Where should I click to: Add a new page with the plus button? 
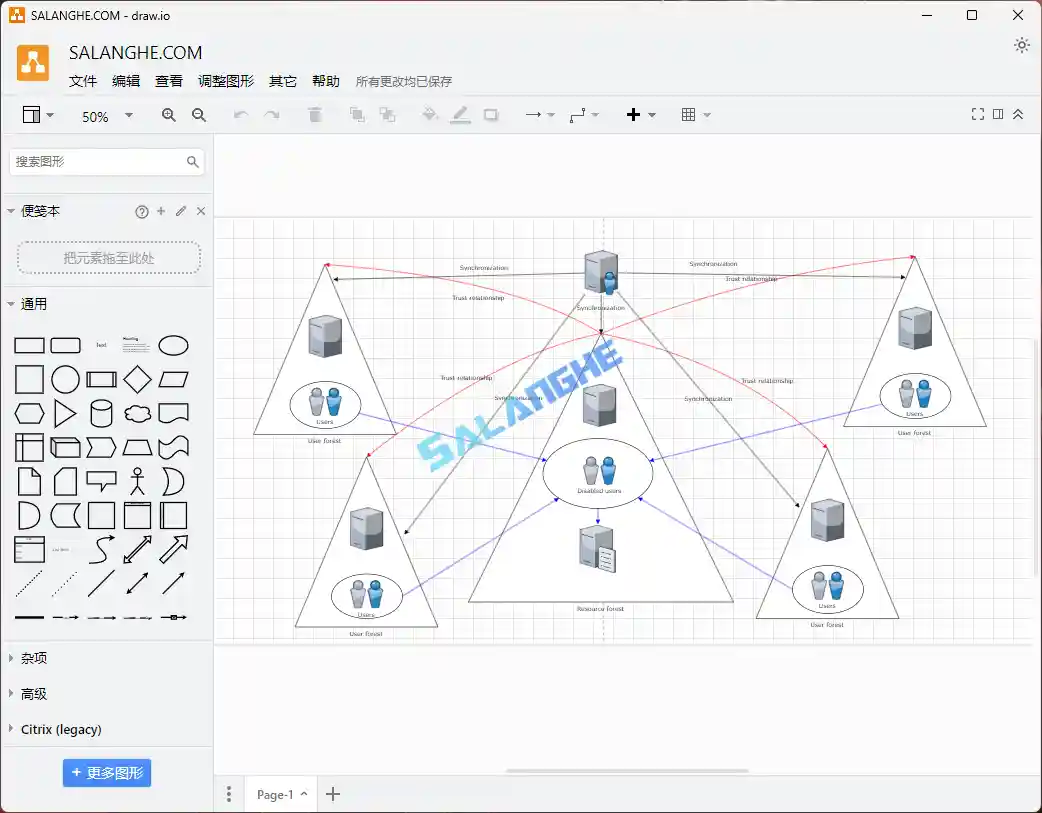(x=333, y=793)
